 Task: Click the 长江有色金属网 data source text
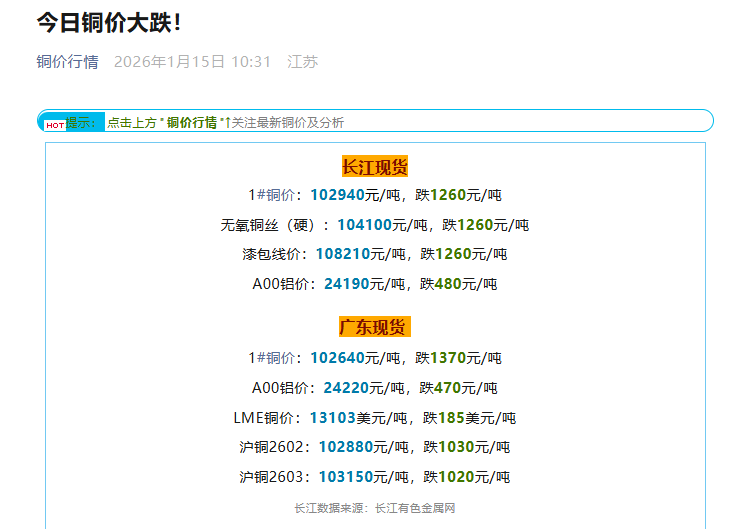click(x=415, y=508)
